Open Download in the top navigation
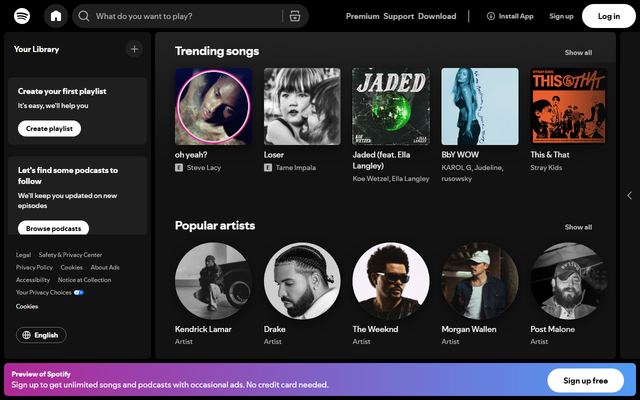Screen dimensions: 640x400 click(x=437, y=16)
